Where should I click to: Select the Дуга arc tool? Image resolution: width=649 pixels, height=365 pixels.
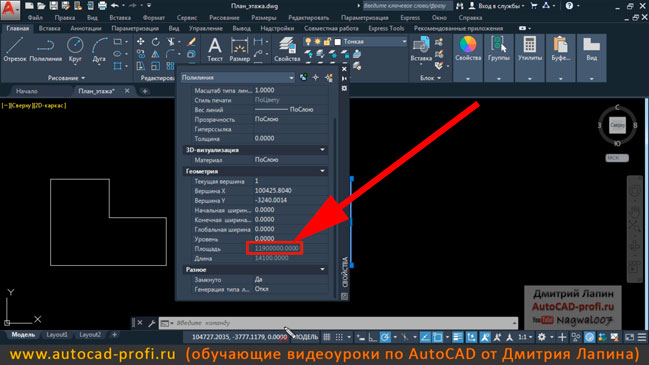[x=99, y=49]
